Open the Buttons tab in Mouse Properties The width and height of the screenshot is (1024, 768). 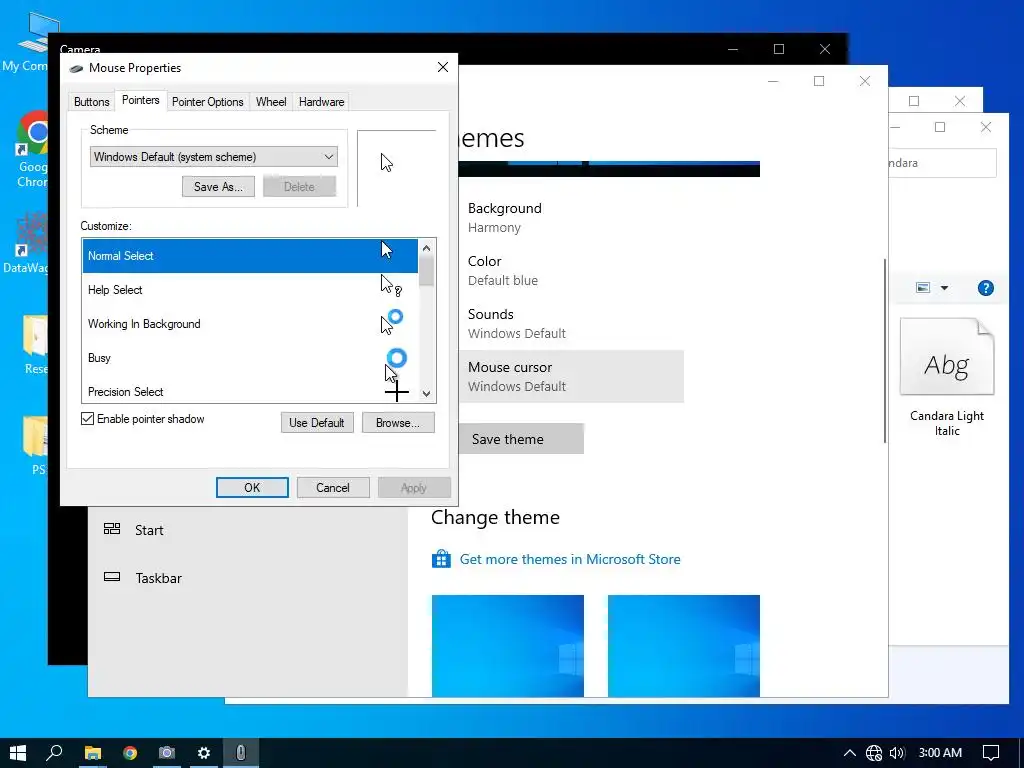click(x=91, y=102)
